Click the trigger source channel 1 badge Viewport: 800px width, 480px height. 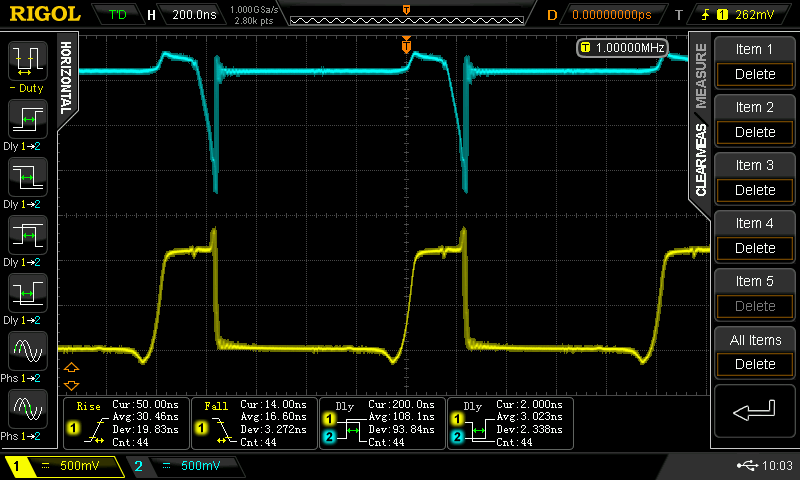(x=722, y=15)
